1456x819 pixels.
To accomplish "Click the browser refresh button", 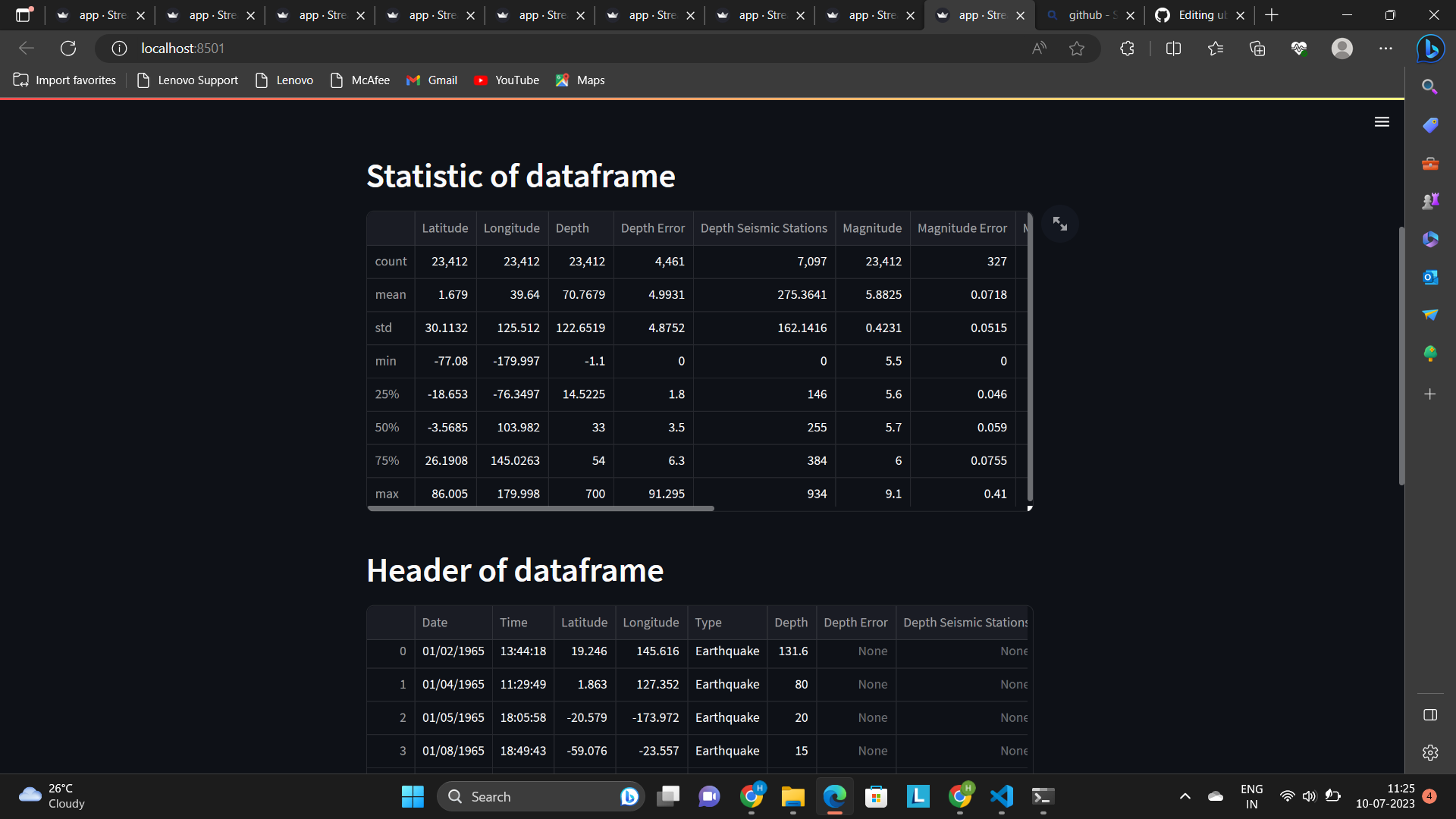I will click(68, 49).
